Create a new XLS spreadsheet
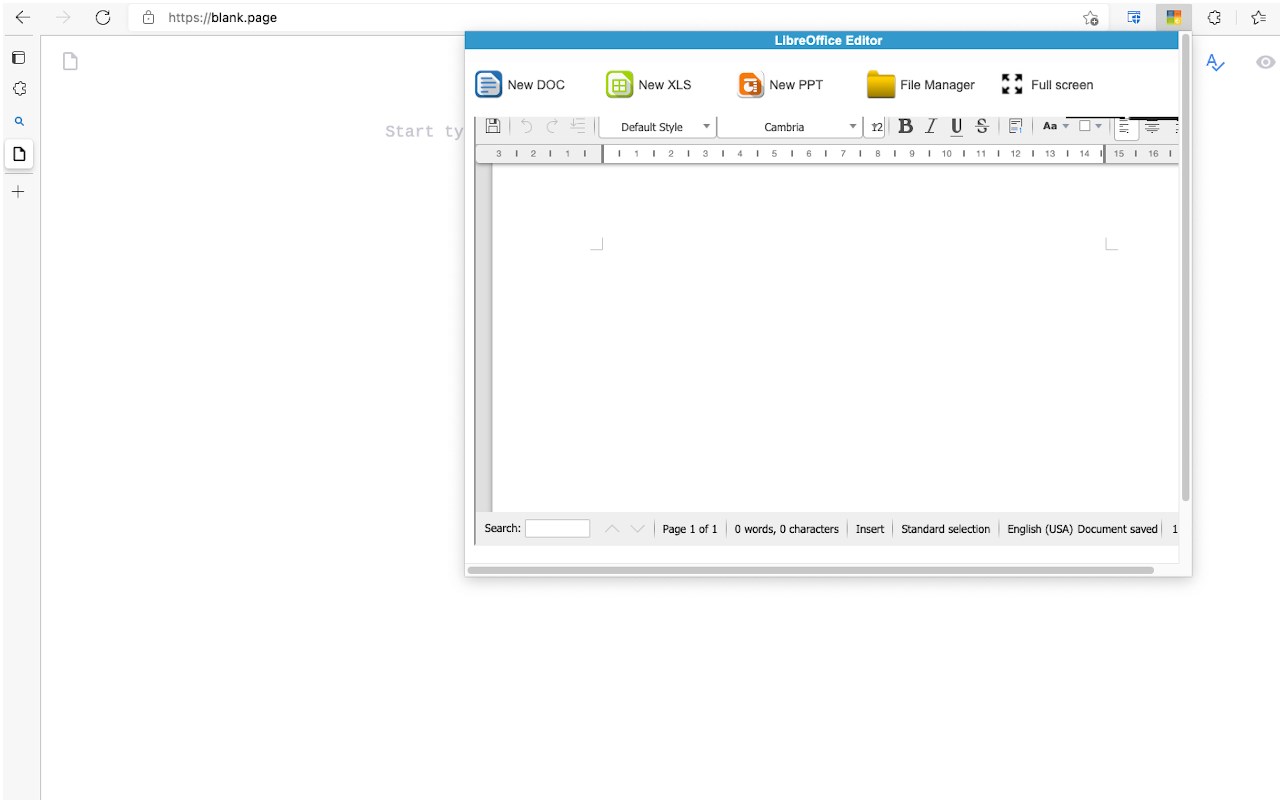Image resolution: width=1280 pixels, height=800 pixels. click(649, 85)
